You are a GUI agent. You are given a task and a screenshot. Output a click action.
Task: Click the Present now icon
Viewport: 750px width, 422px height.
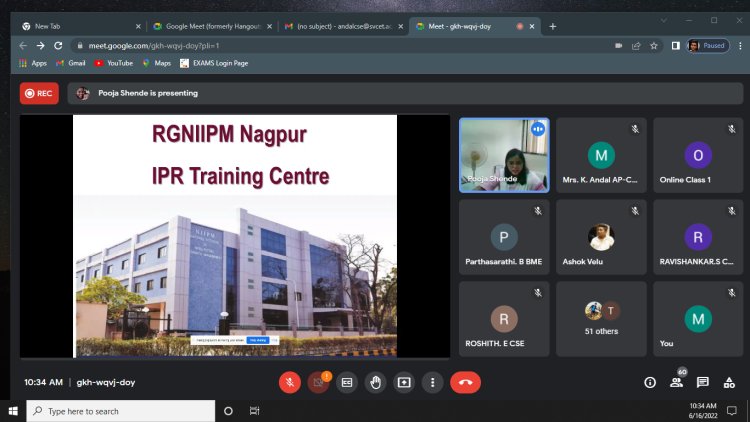pos(404,382)
